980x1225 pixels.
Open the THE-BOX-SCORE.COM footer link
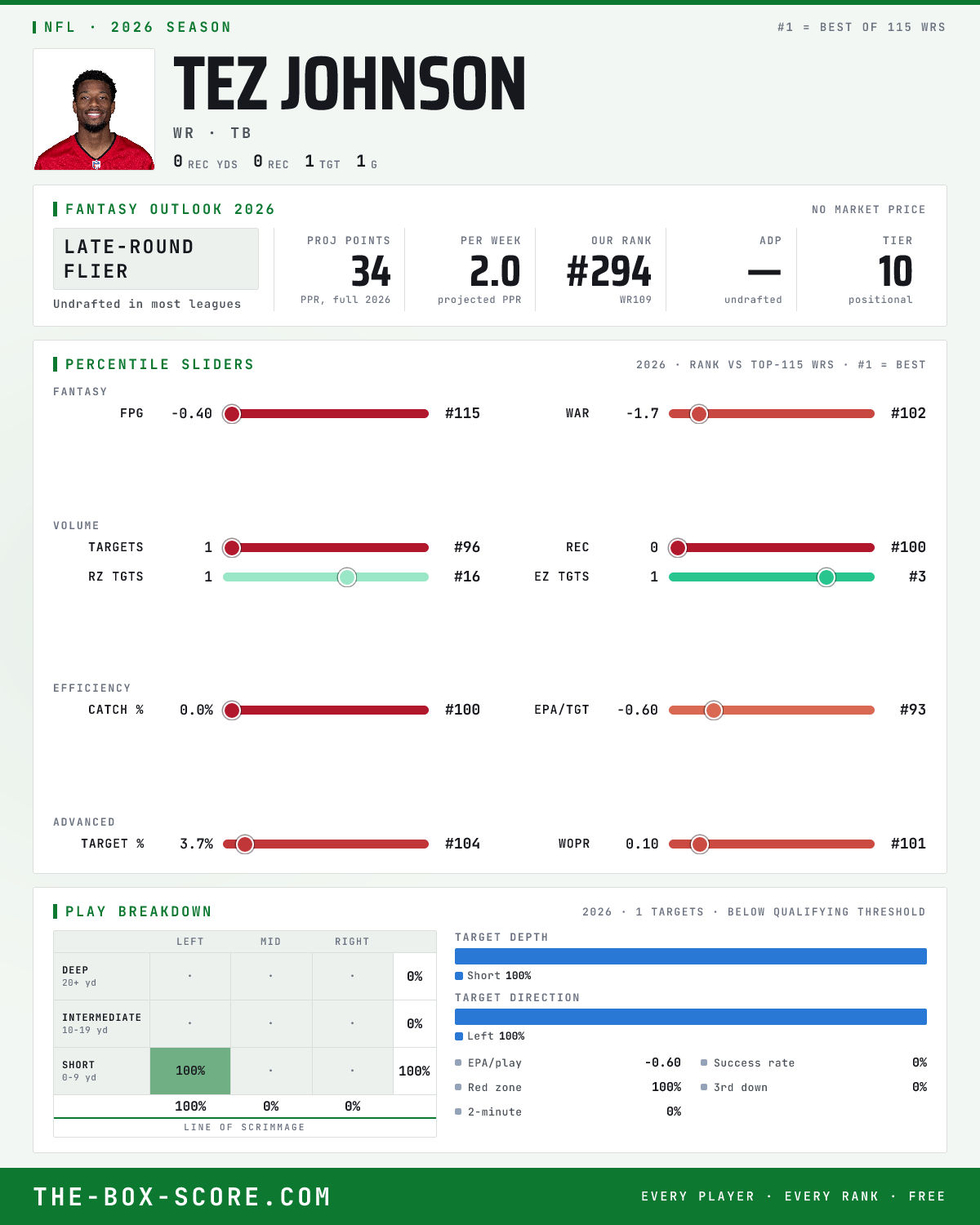[x=182, y=1197]
